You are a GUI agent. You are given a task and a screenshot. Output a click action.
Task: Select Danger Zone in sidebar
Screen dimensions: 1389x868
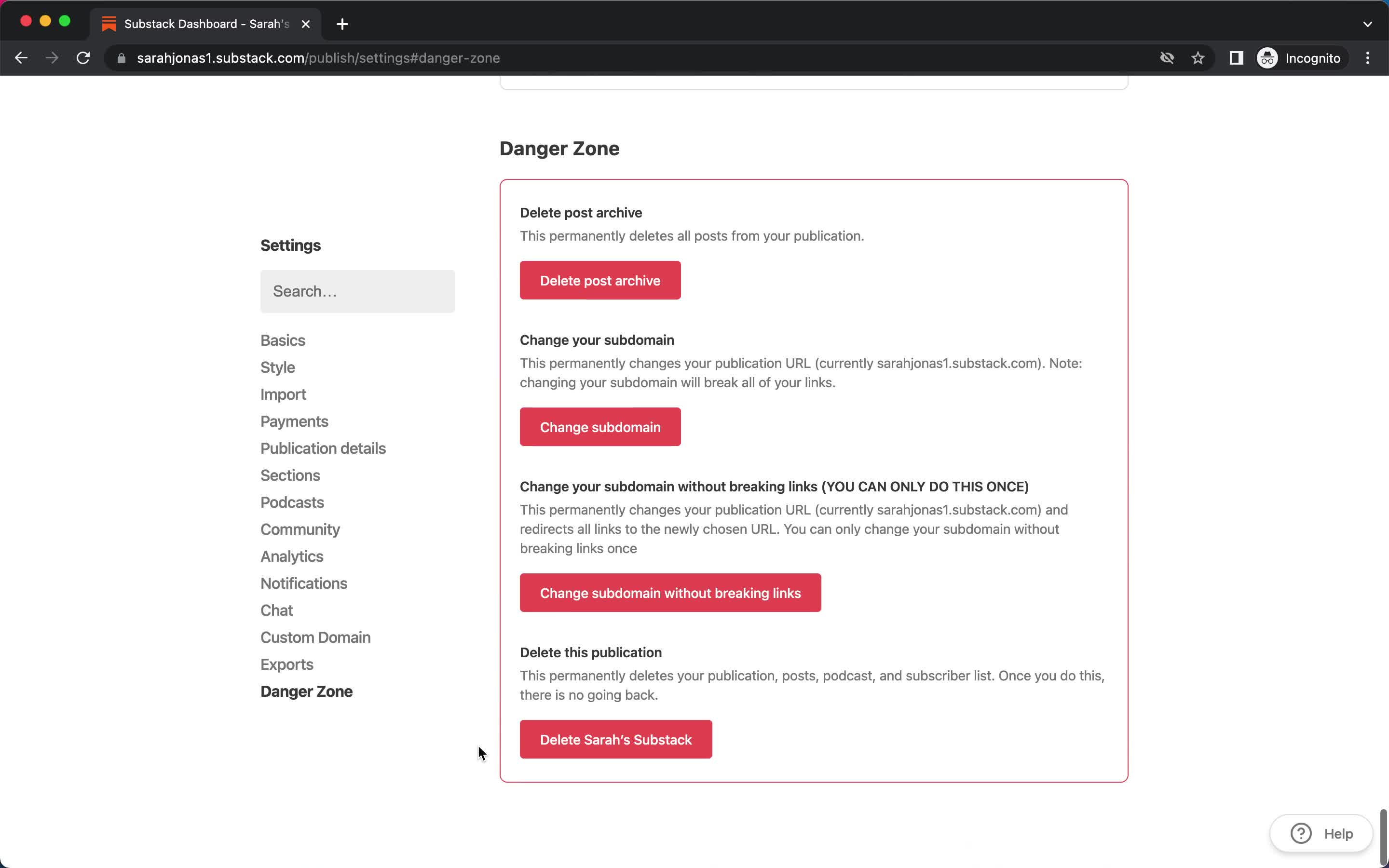coord(307,691)
